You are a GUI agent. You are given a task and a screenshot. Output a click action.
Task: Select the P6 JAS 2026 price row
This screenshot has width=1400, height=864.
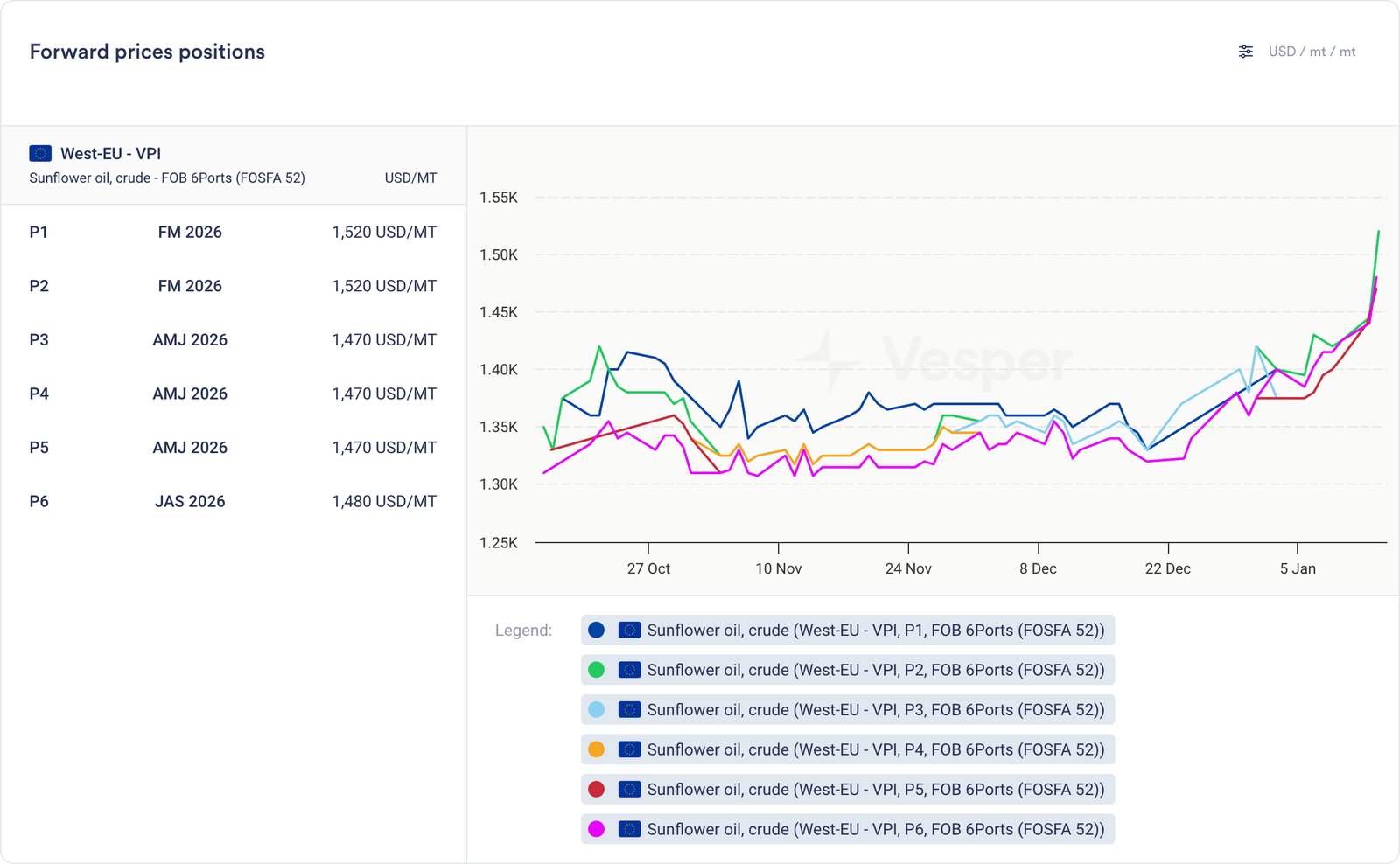click(x=233, y=502)
